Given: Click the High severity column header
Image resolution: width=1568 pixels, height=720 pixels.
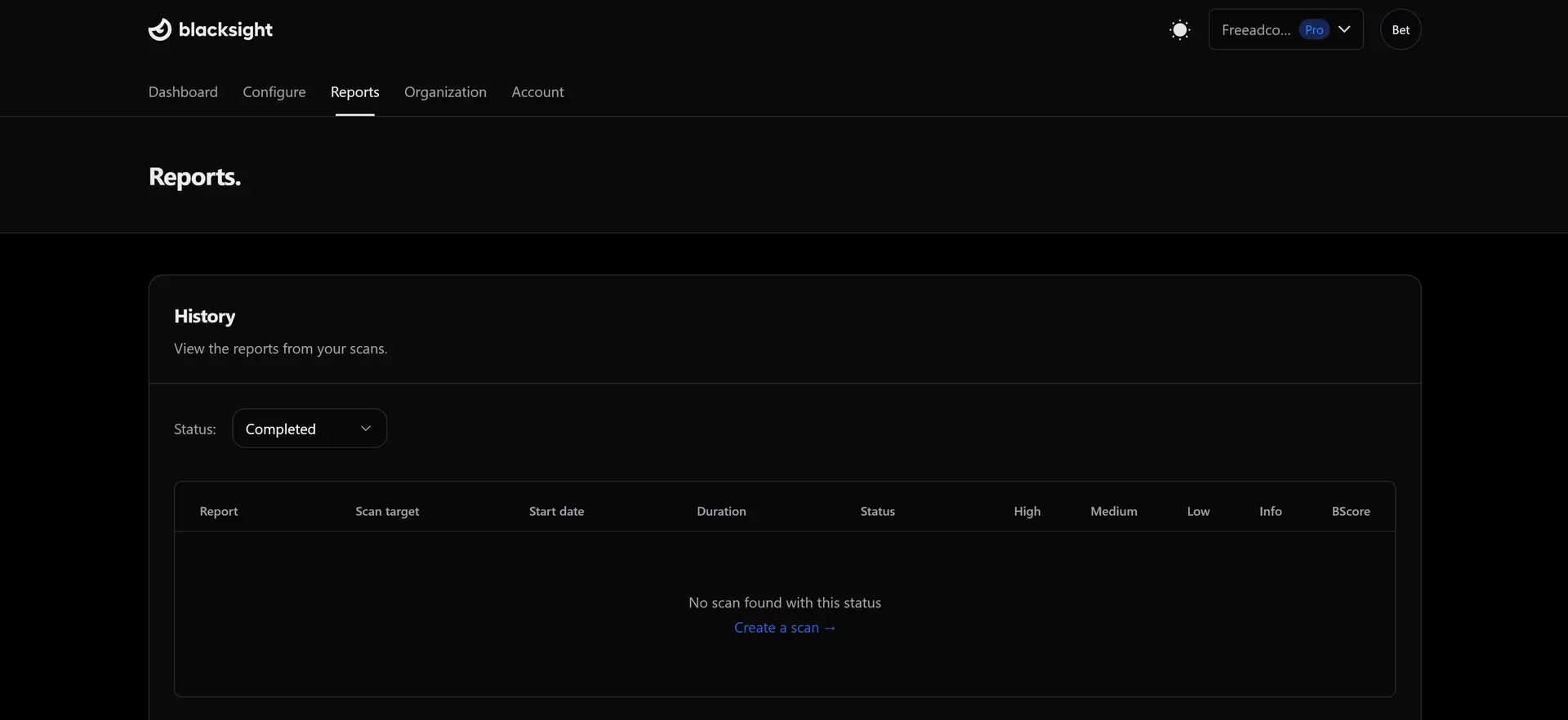Looking at the screenshot, I should 1027,512.
